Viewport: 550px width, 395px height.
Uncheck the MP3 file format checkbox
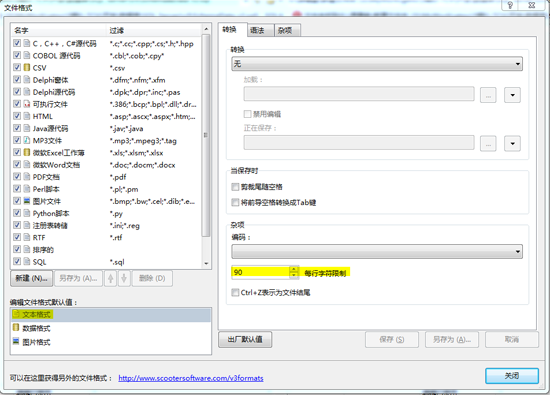tap(17, 140)
